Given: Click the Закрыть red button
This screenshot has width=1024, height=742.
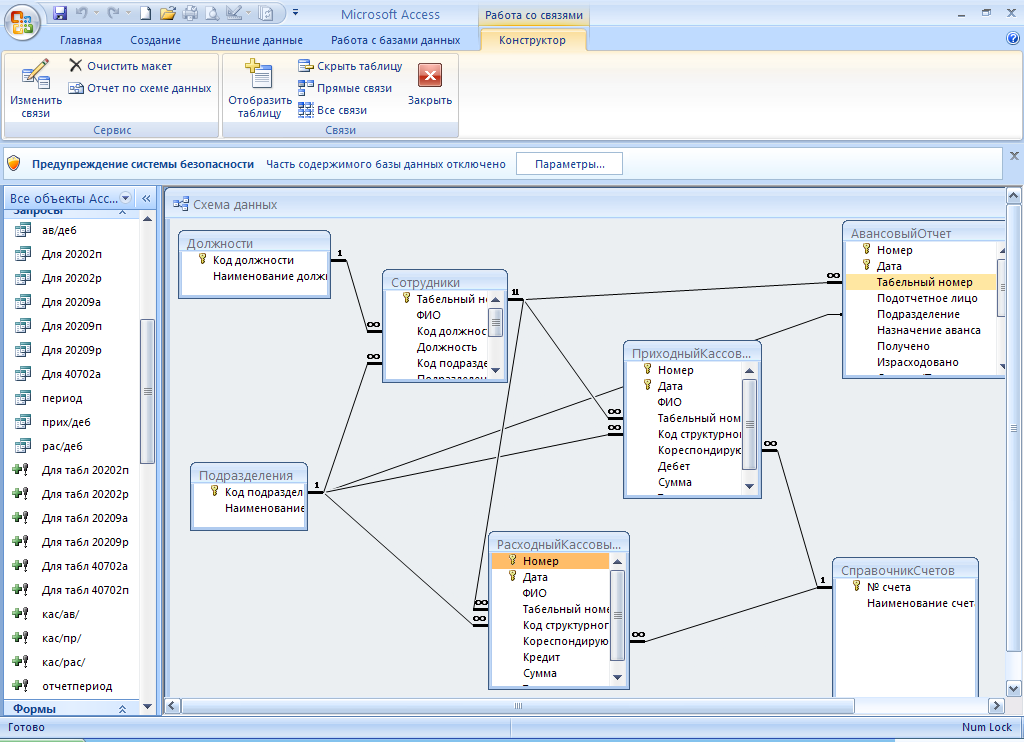Looking at the screenshot, I should point(430,84).
